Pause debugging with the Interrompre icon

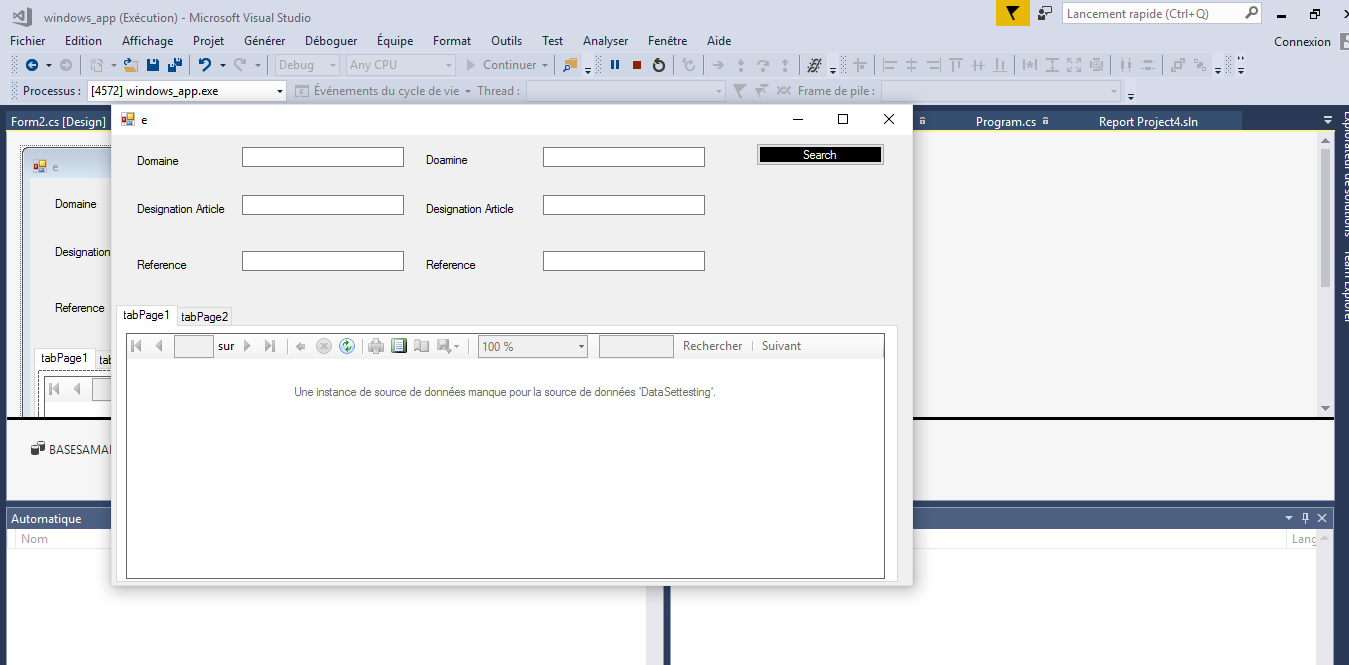point(615,65)
